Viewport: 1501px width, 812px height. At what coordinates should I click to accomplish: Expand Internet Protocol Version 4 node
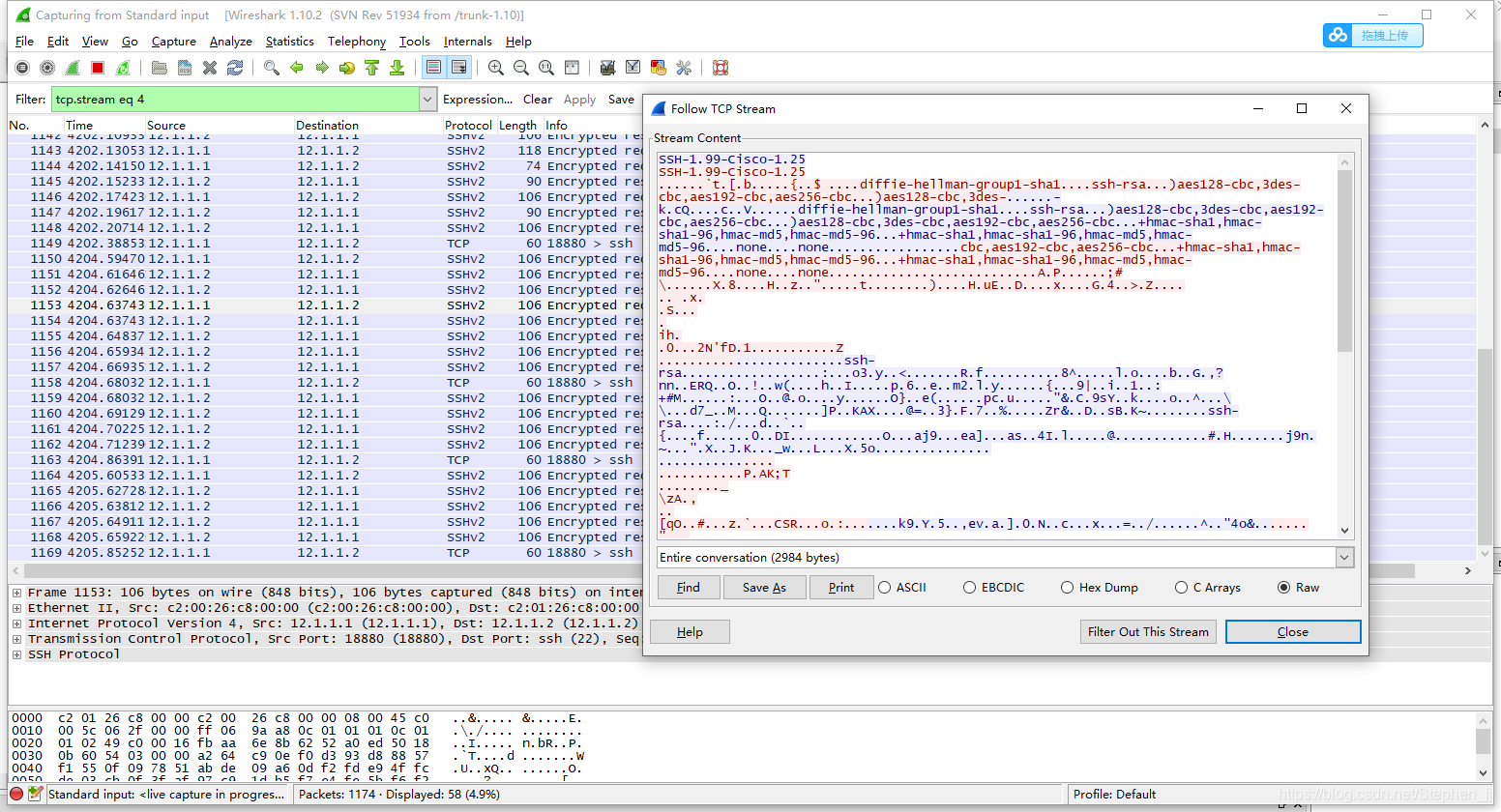click(16, 623)
